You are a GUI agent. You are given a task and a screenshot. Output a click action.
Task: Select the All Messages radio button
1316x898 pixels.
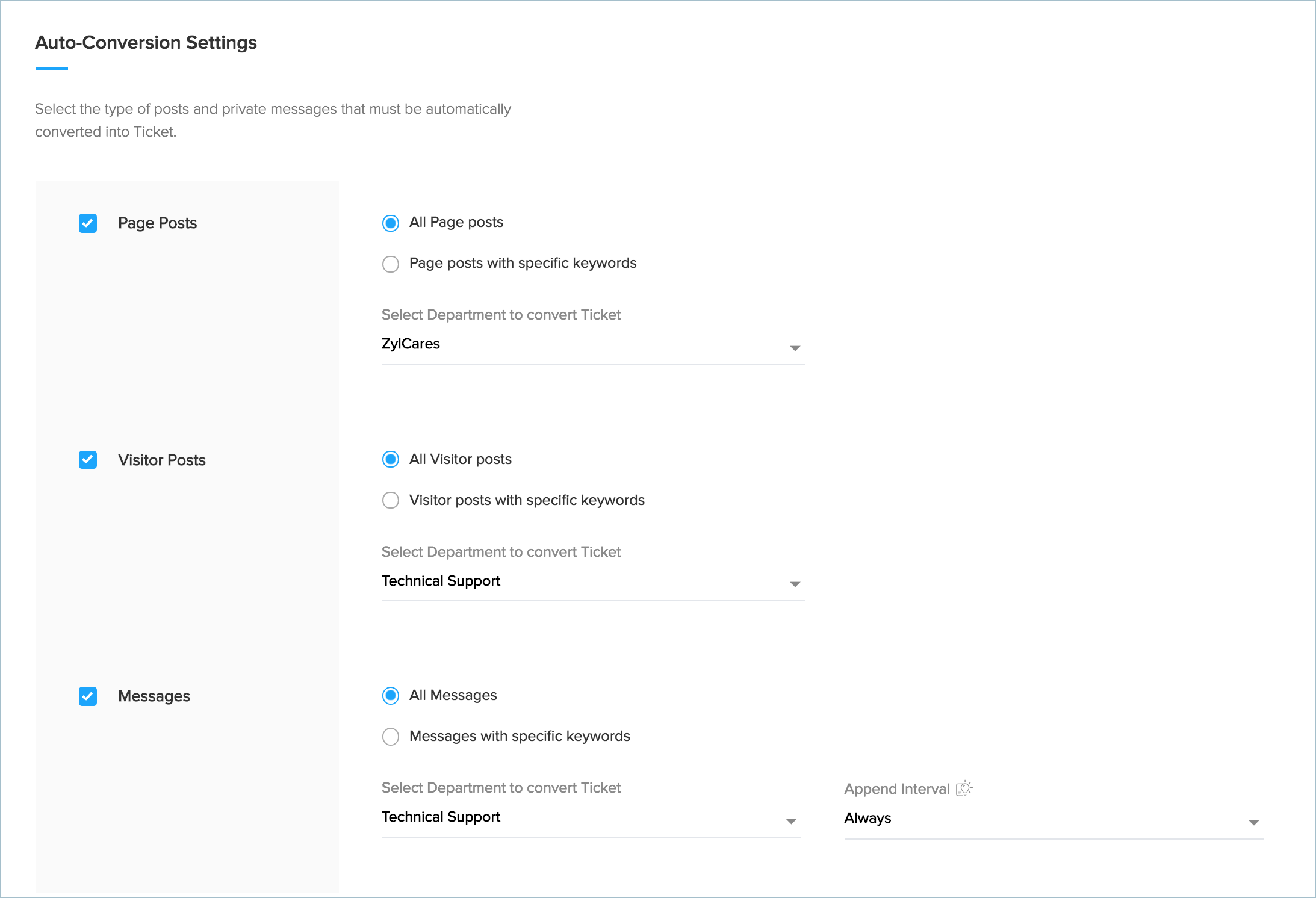pos(391,696)
